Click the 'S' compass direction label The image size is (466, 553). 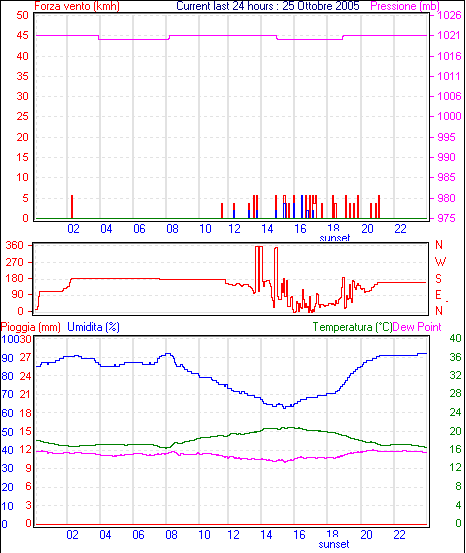point(438,279)
